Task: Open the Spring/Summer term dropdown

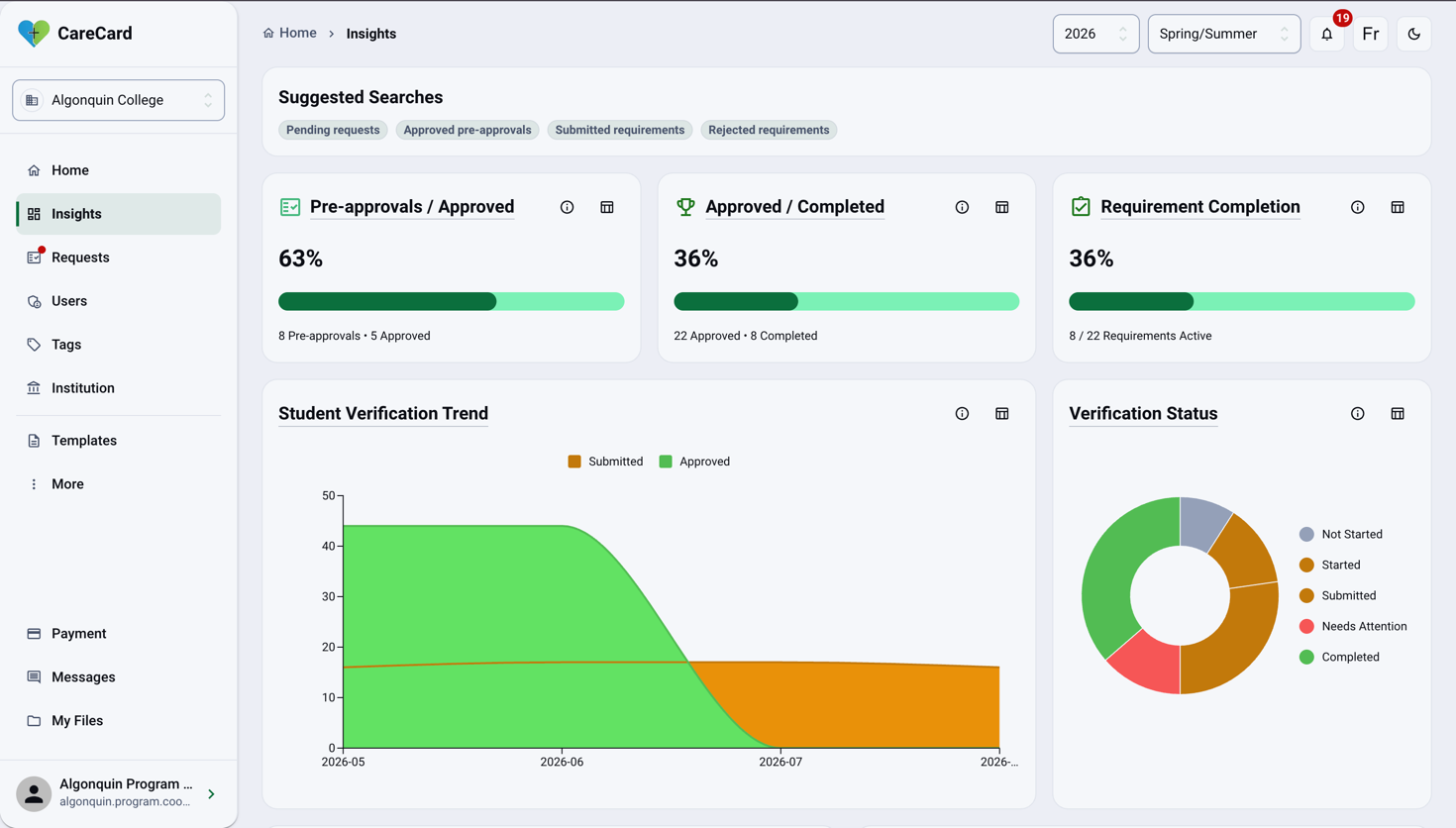Action: pos(1224,34)
